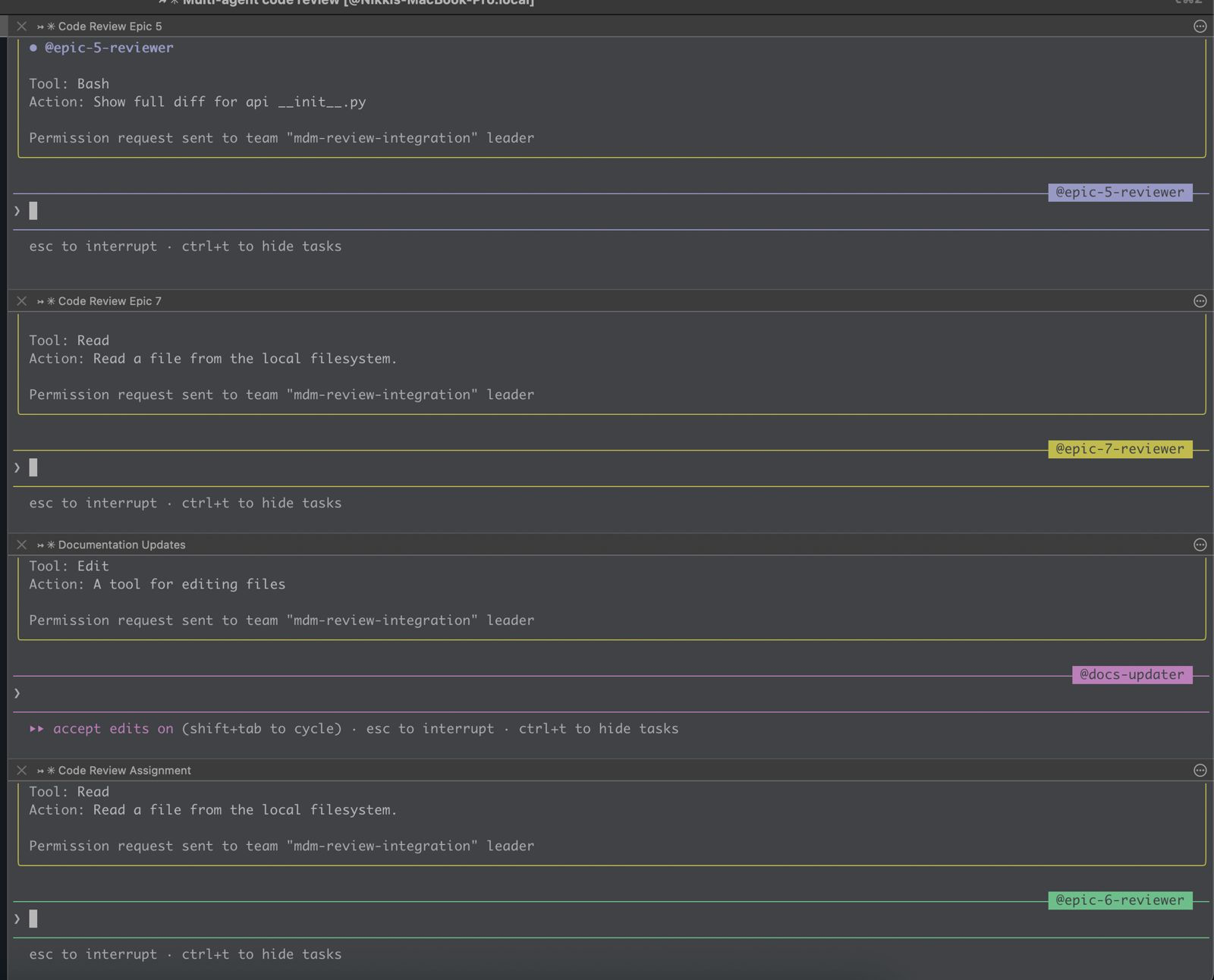Click the @epic-5-reviewer agent name link
The width and height of the screenshot is (1214, 980).
click(x=109, y=48)
